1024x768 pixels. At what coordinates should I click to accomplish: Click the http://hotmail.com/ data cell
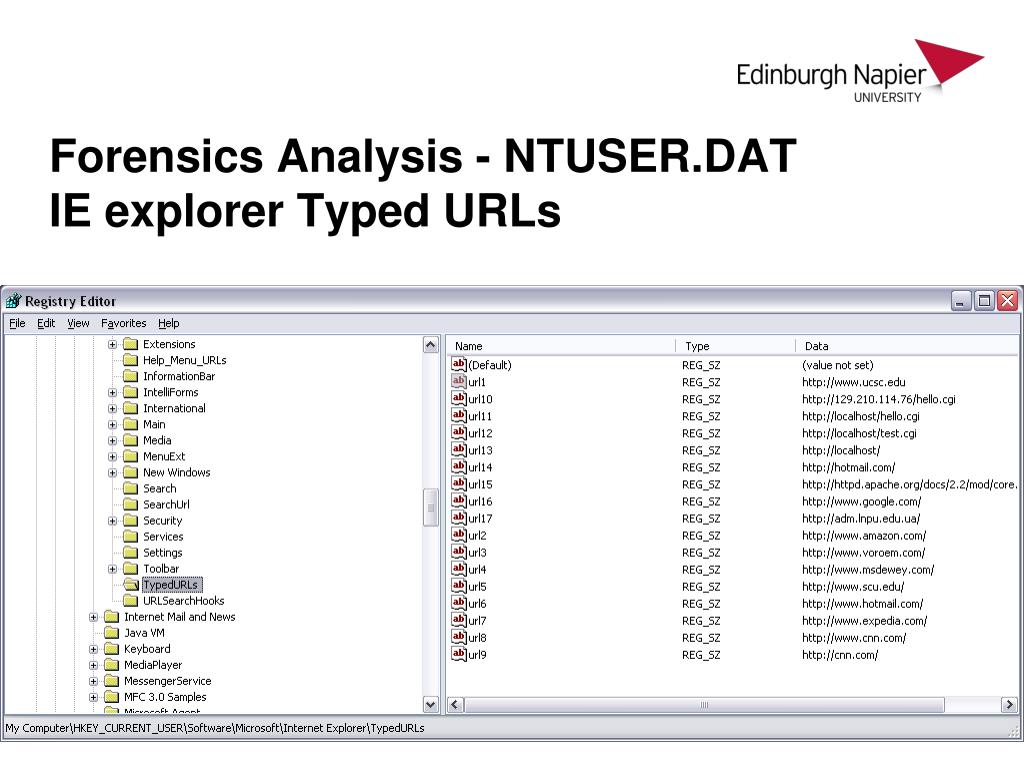click(x=848, y=467)
